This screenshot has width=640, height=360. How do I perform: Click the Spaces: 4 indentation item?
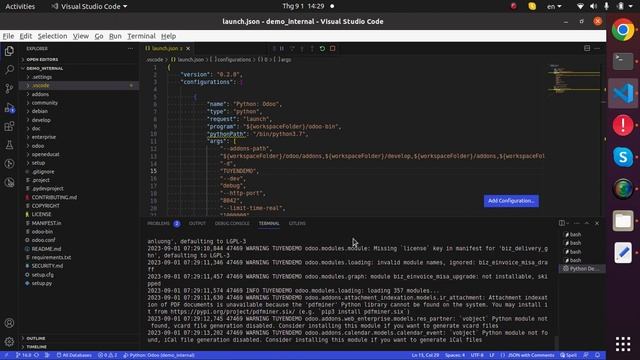point(455,355)
